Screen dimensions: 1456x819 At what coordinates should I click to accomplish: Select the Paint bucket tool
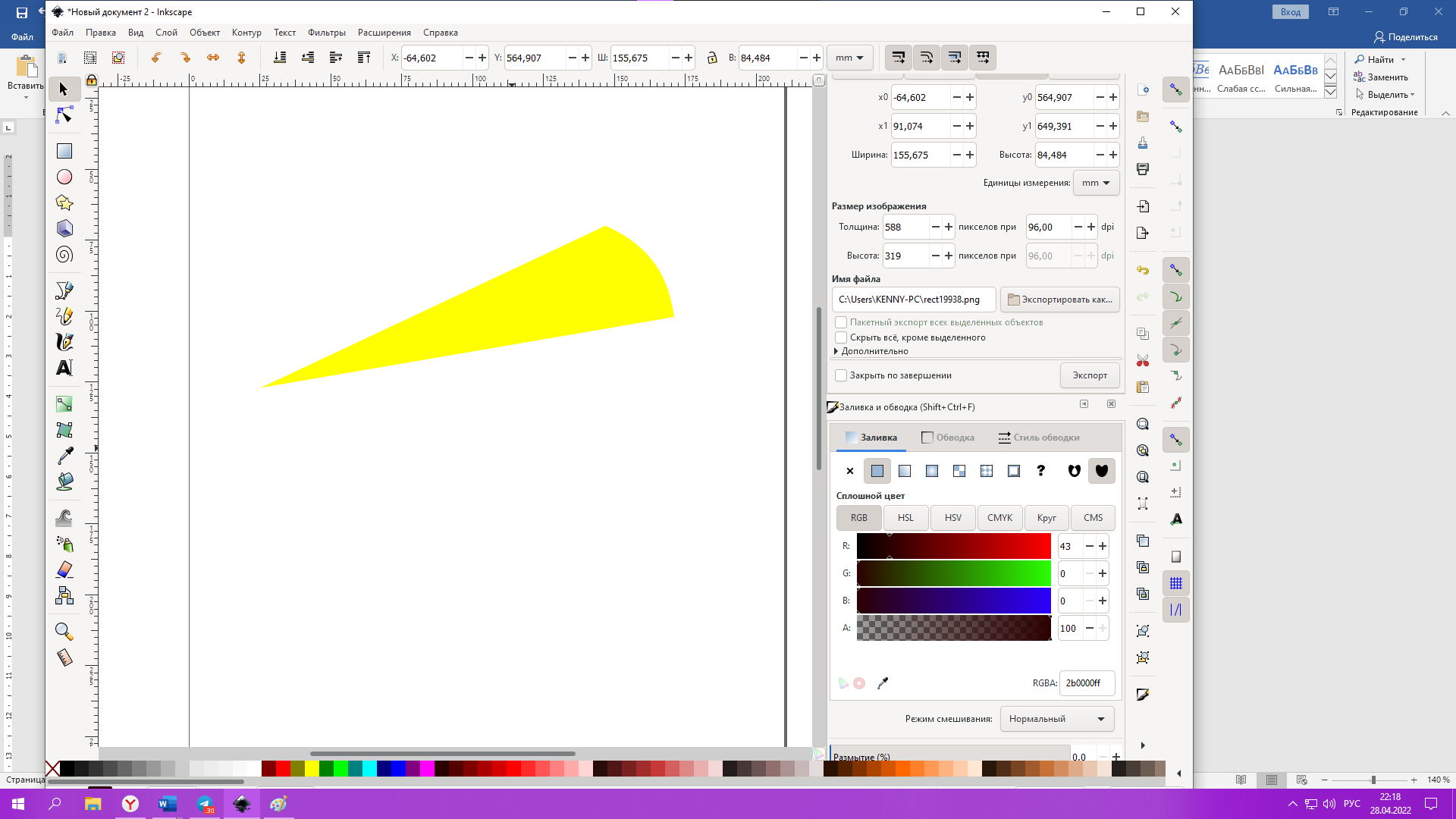coord(64,482)
